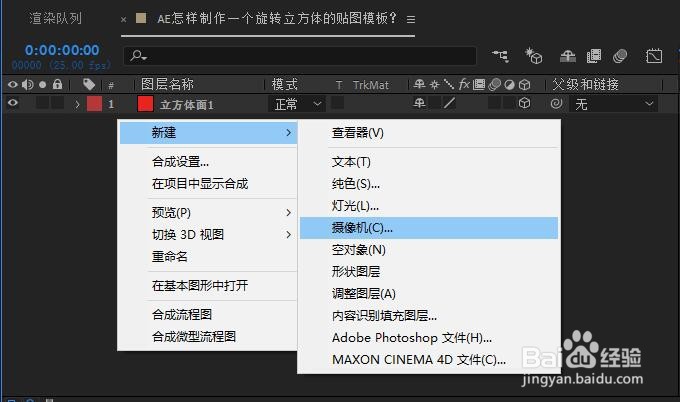Click red label color swatch for layer 1
This screenshot has width=680, height=402.
95,104
